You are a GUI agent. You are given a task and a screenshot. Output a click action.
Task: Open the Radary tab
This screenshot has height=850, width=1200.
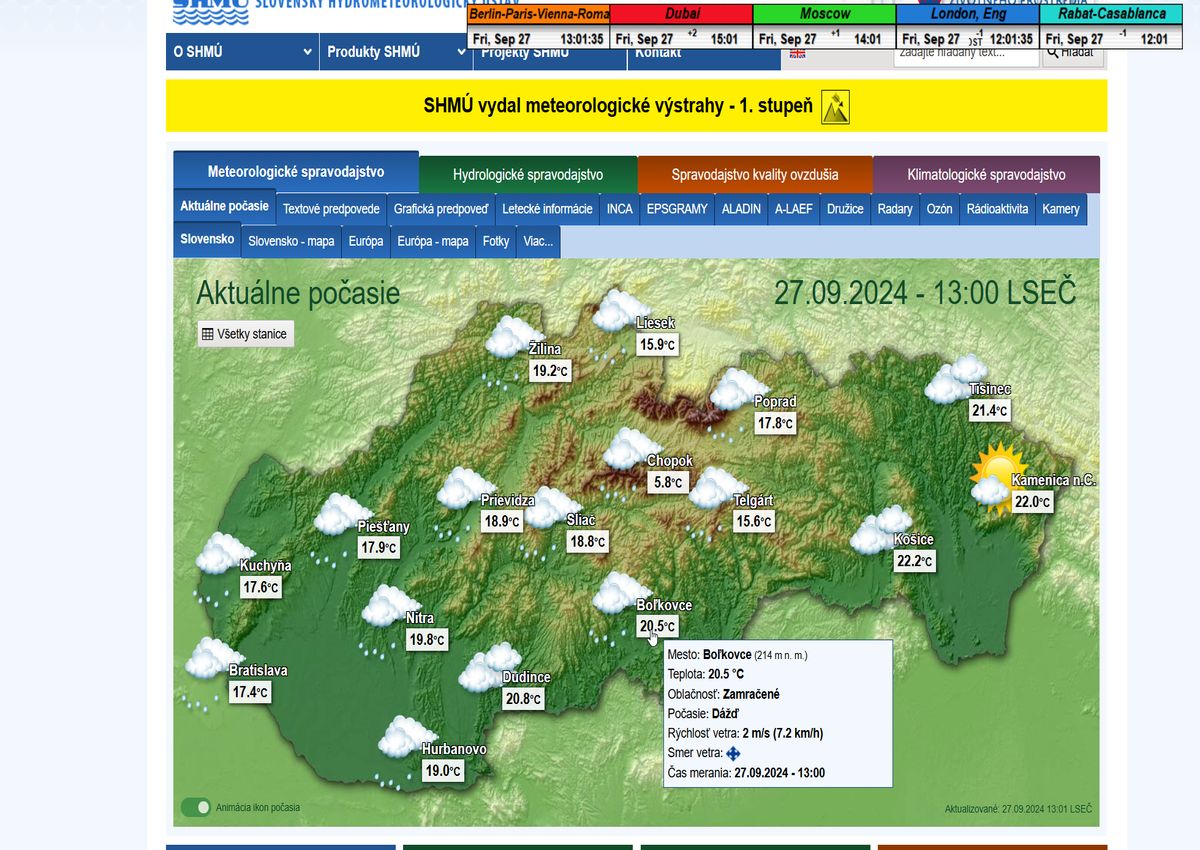(894, 209)
